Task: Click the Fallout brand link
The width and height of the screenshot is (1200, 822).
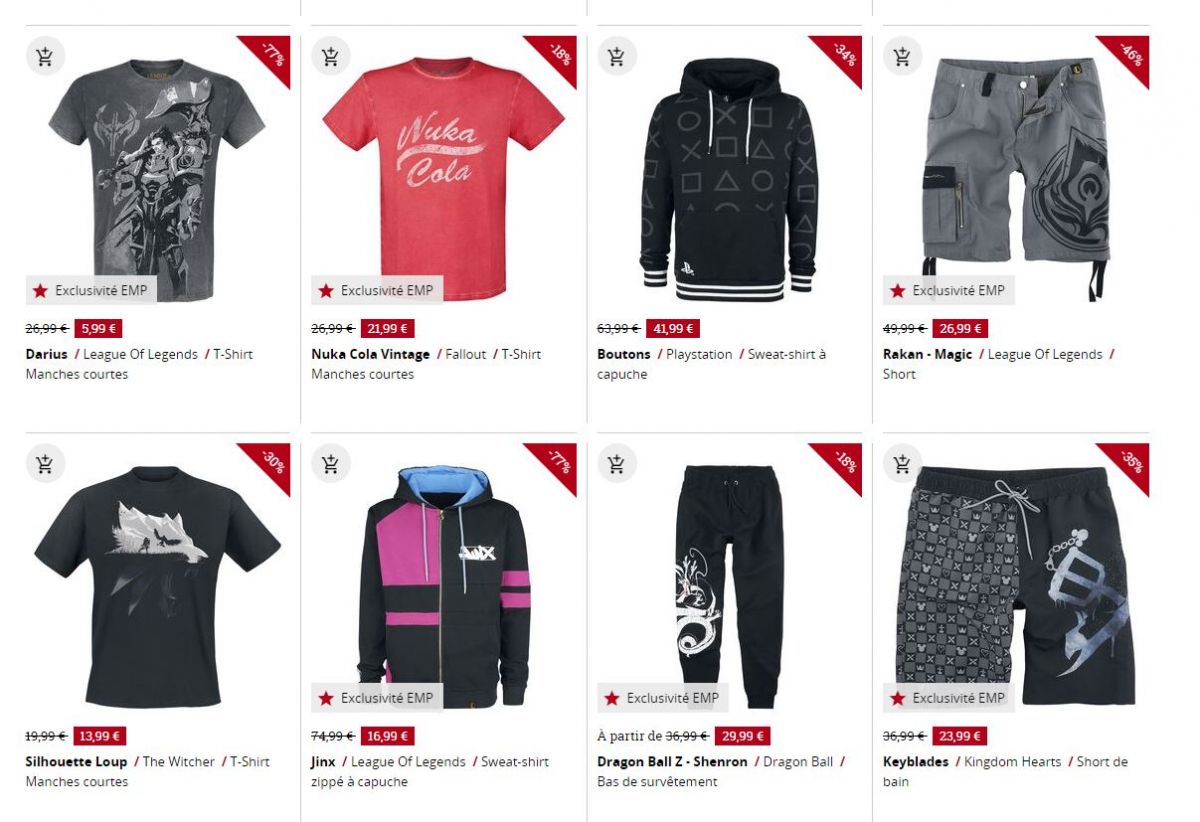Action: (x=466, y=354)
